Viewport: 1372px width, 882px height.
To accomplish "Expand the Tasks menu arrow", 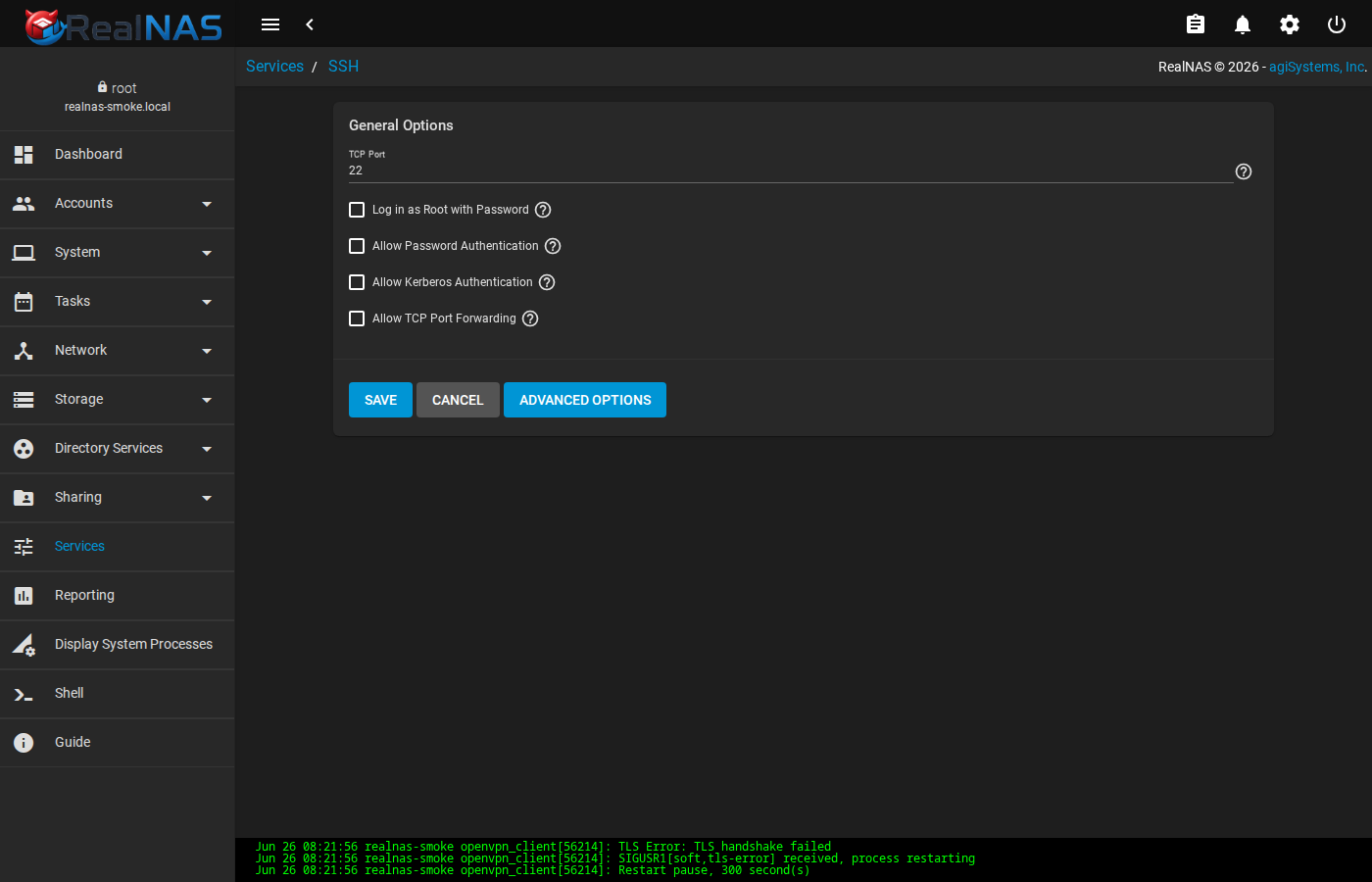I will 207,302.
